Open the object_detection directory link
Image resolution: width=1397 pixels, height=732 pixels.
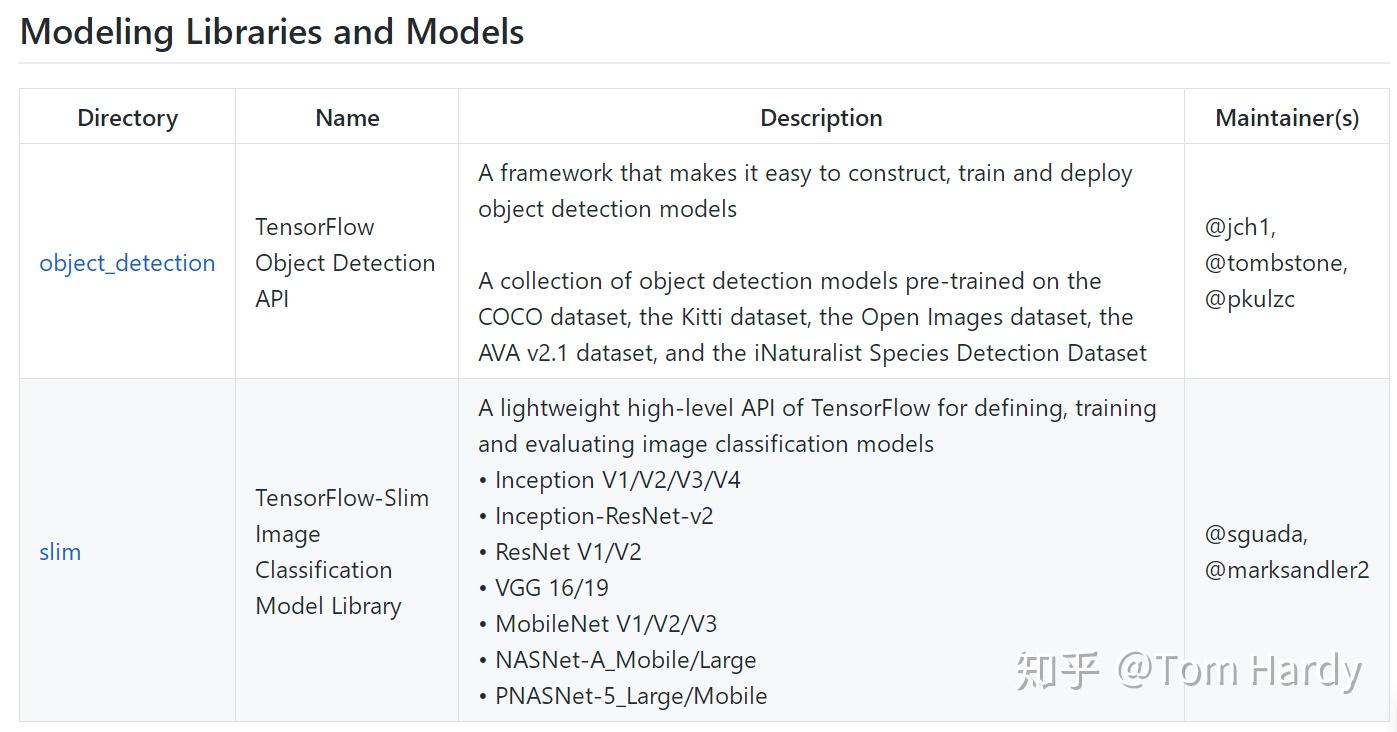point(127,263)
